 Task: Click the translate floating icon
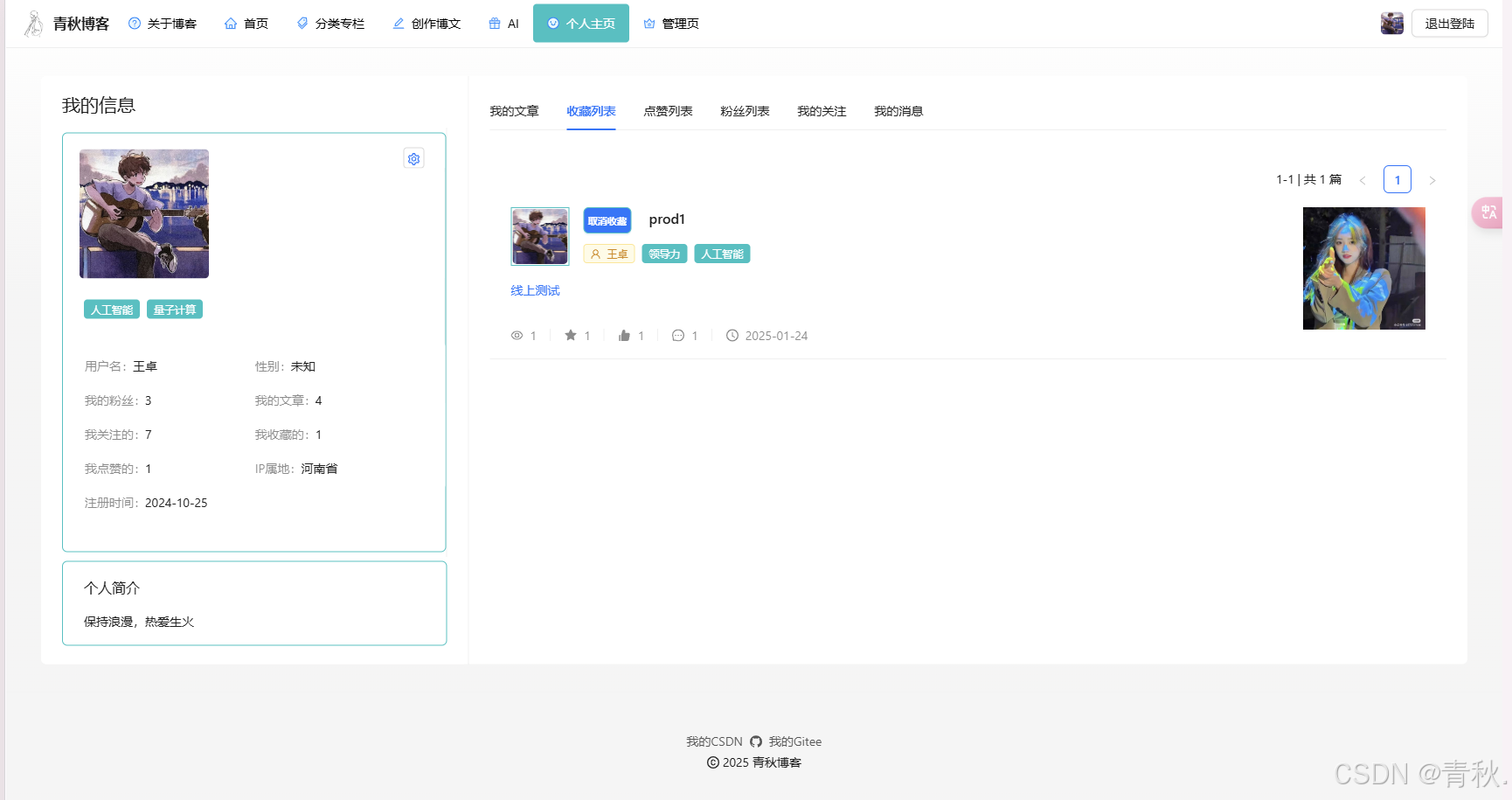pyautogui.click(x=1488, y=212)
